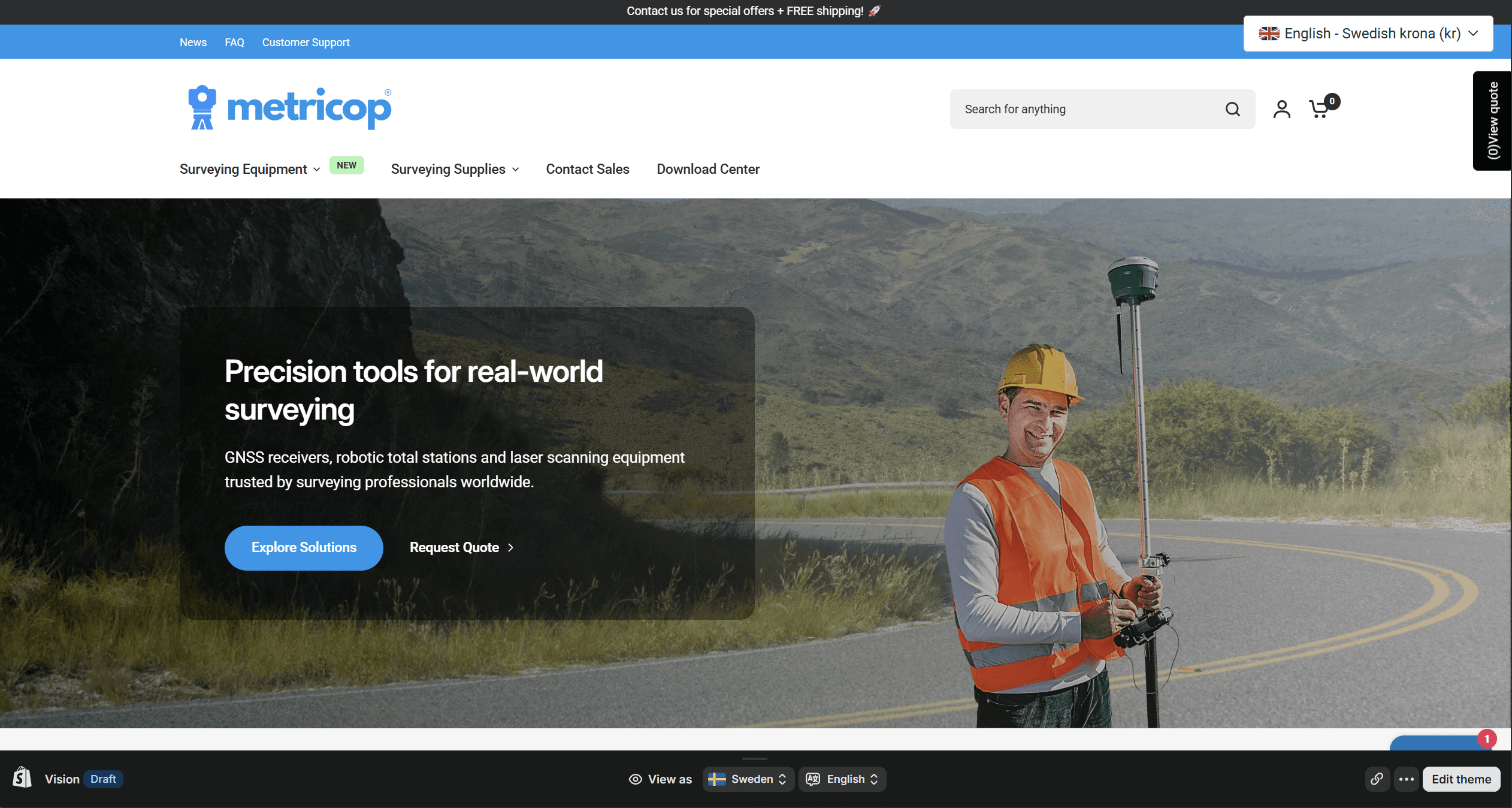The image size is (1512, 808).
Task: Open the View quote side tab
Action: tap(1492, 120)
